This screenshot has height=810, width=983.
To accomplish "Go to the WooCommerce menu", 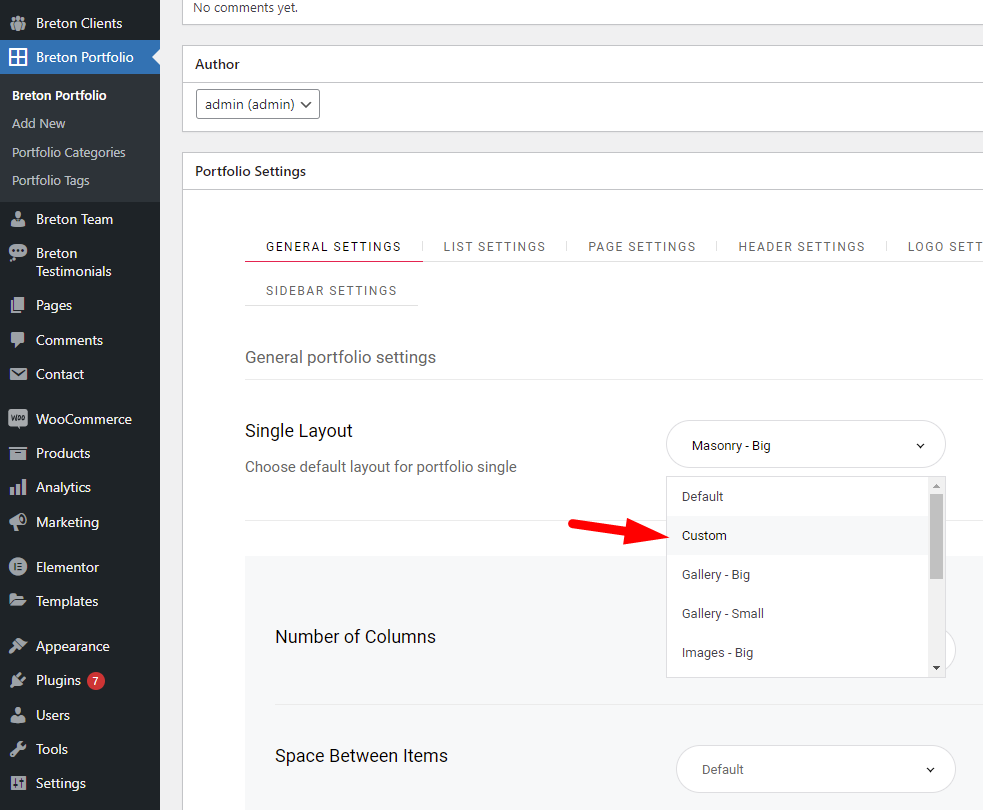I will [x=80, y=419].
